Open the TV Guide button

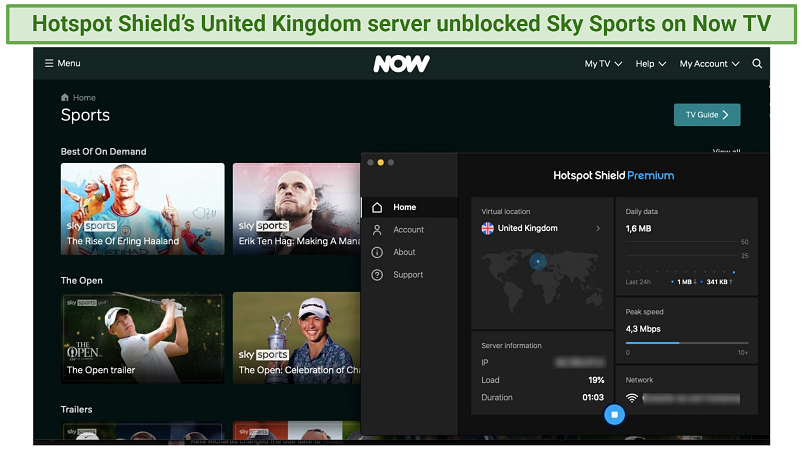(x=707, y=115)
